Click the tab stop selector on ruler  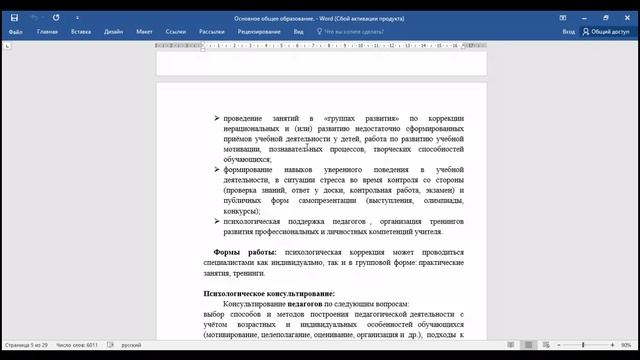(7, 46)
